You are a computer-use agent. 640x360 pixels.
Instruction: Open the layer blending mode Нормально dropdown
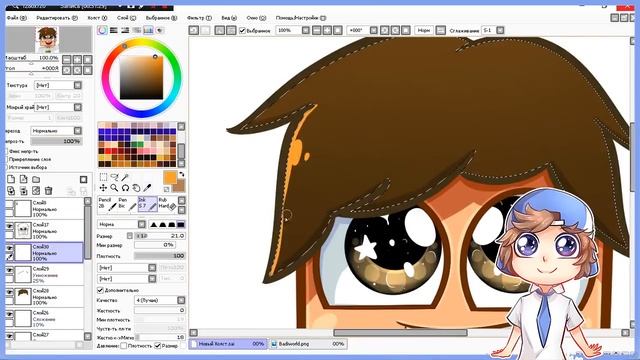[57, 131]
